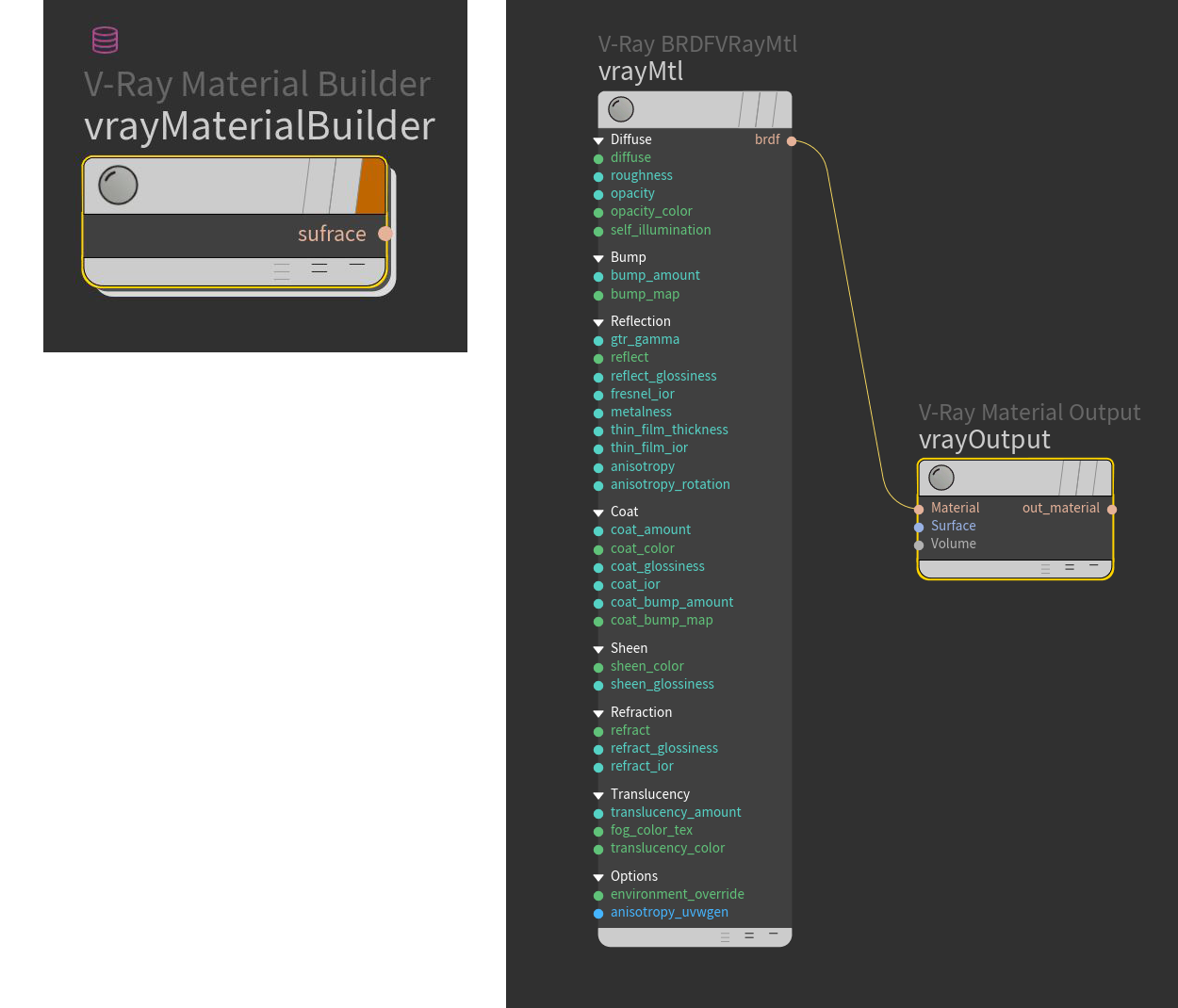Click the vrayMtl node name label

click(x=641, y=72)
